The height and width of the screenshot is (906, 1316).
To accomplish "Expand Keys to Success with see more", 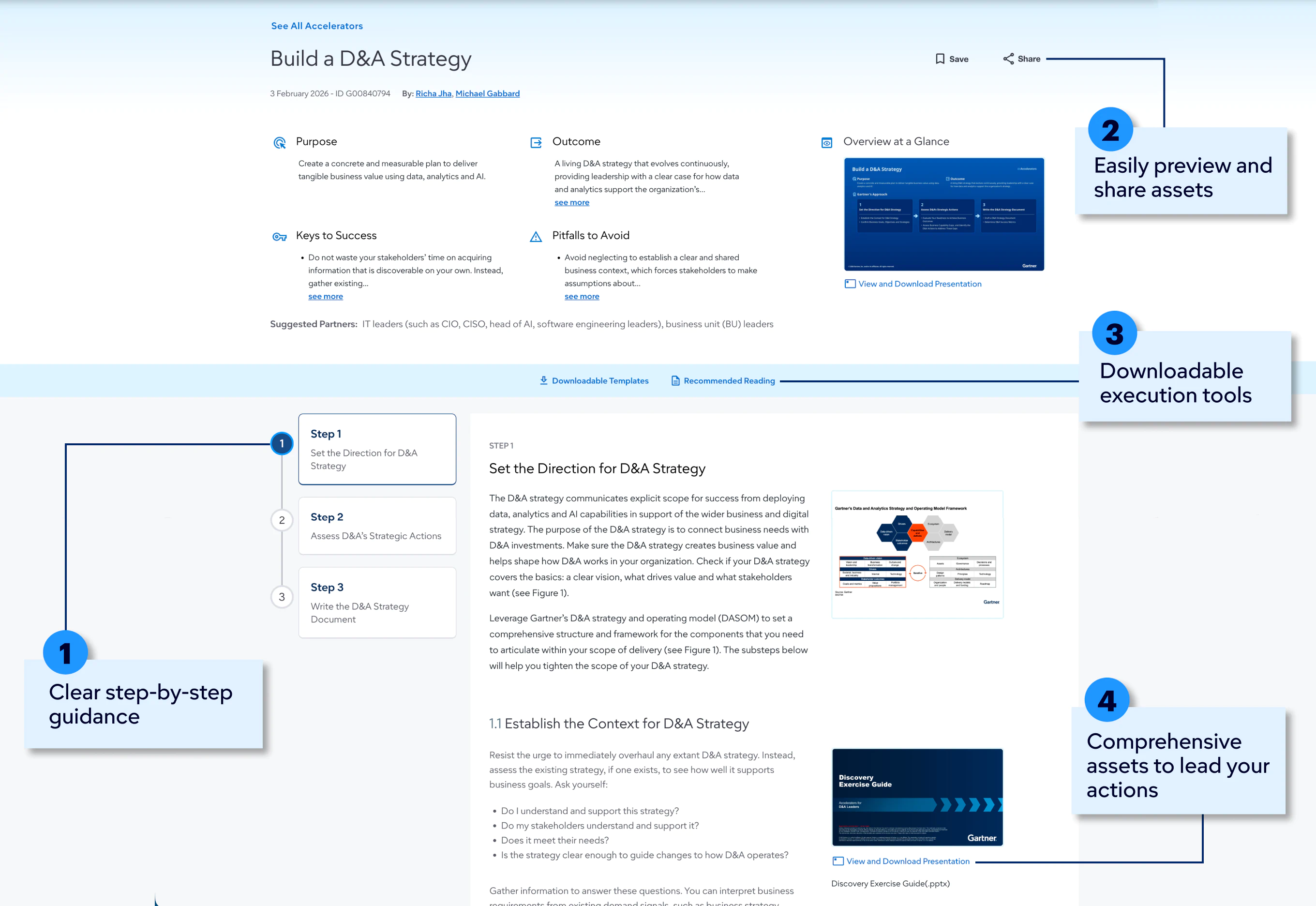I will coord(325,296).
